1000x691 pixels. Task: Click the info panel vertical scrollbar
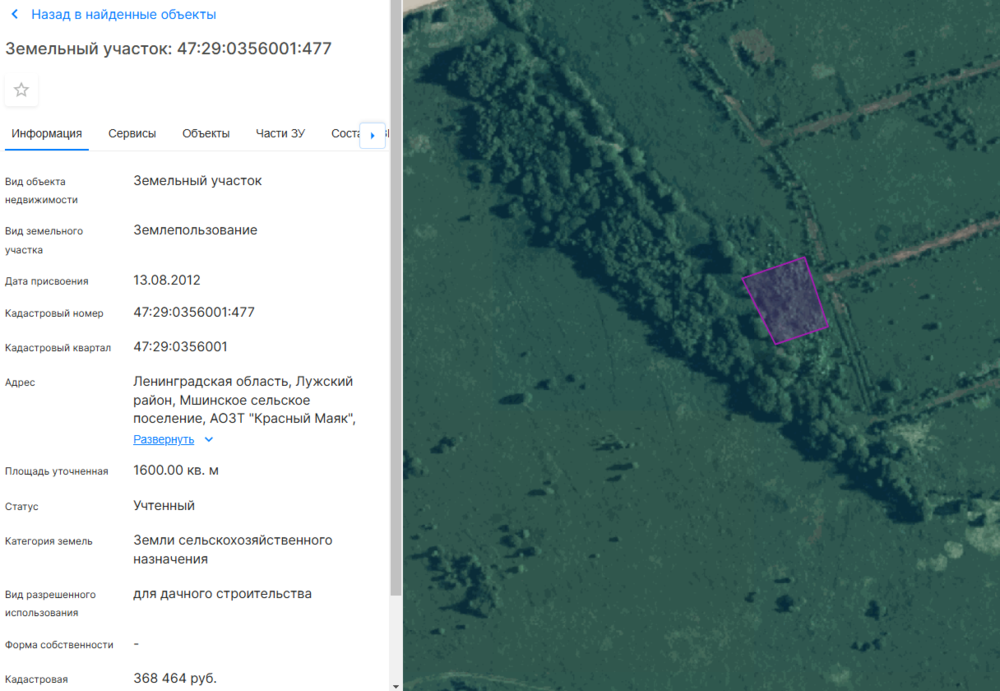[x=396, y=300]
